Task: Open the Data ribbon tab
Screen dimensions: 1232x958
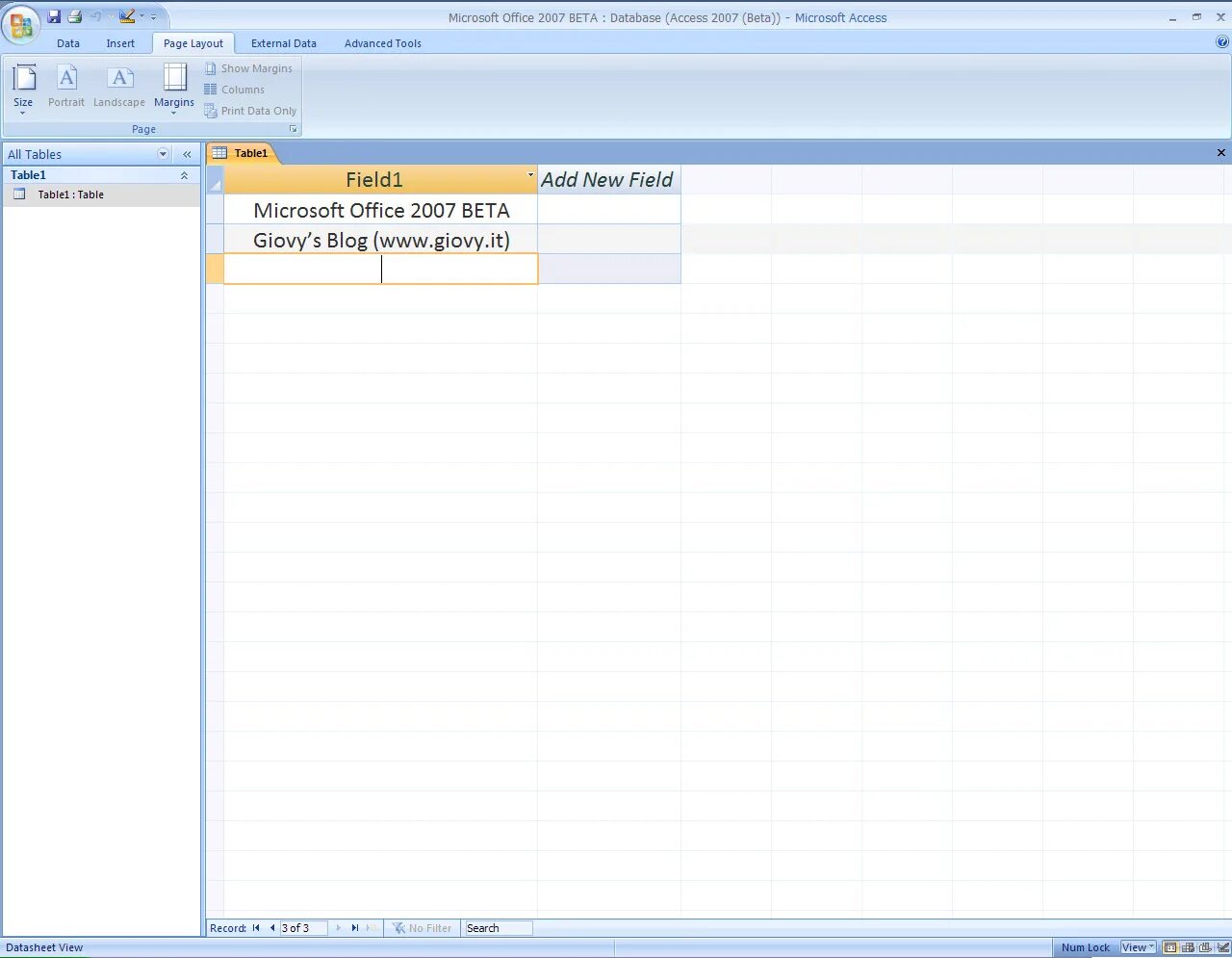Action: (x=68, y=43)
